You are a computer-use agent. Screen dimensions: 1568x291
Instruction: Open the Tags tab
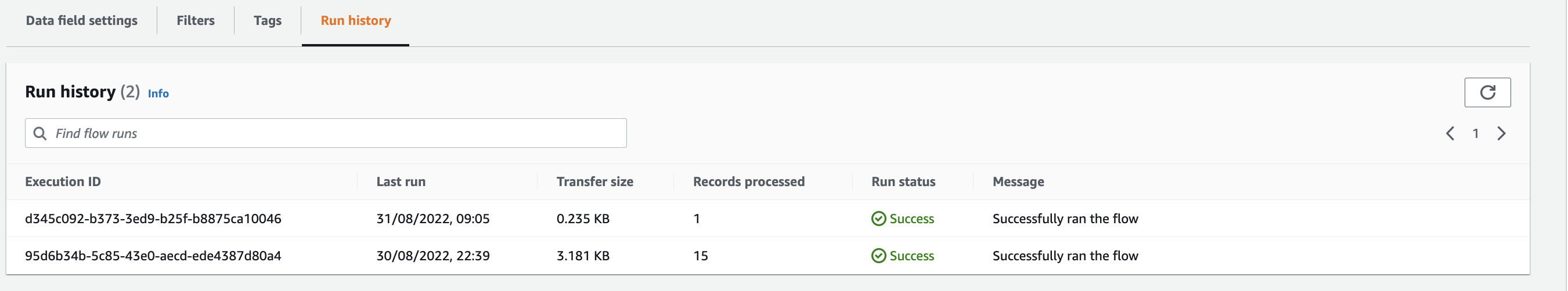[267, 21]
